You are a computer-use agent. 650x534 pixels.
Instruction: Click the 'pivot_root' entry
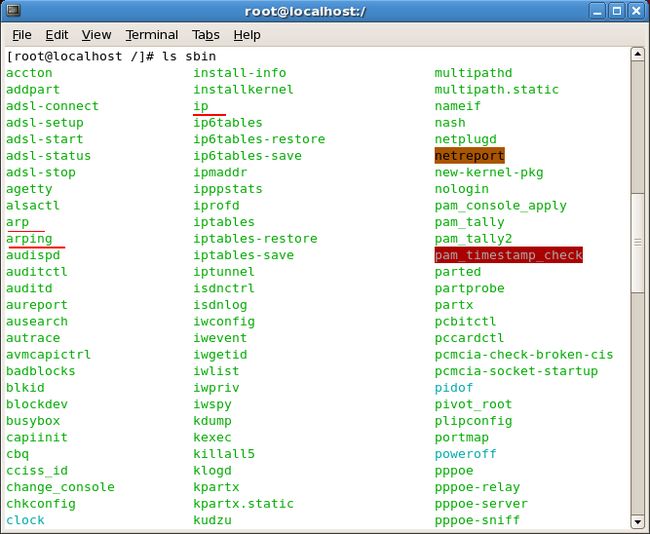[x=473, y=404]
